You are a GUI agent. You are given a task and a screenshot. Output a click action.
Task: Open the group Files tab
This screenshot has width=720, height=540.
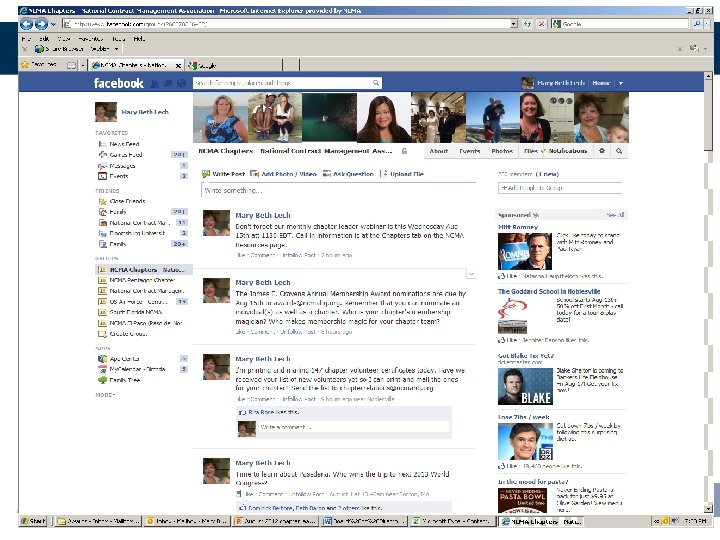(x=531, y=151)
